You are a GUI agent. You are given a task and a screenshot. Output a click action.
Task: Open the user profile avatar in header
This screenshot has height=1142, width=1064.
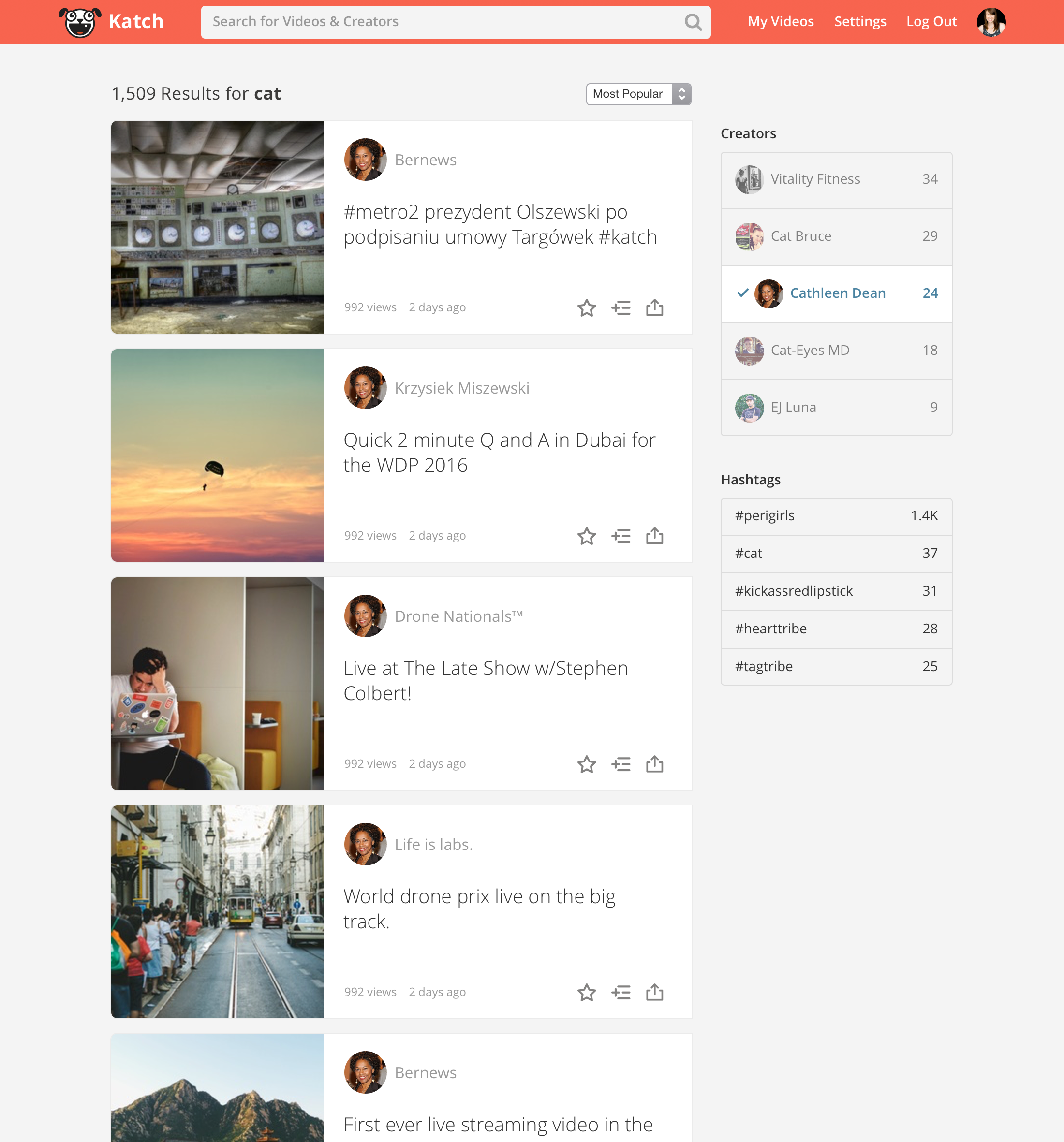click(x=990, y=22)
